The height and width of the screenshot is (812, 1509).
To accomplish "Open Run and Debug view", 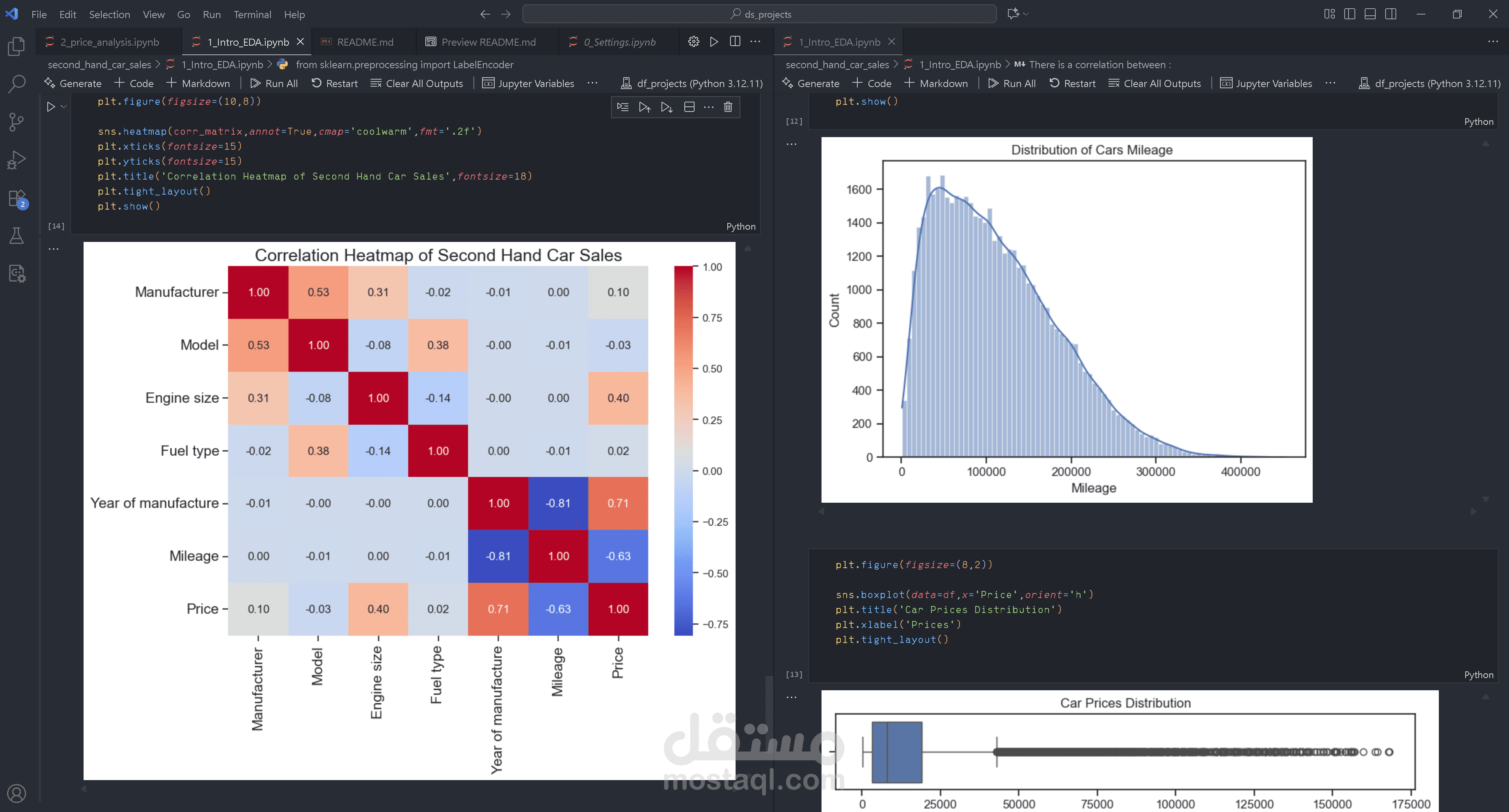I will [x=17, y=159].
